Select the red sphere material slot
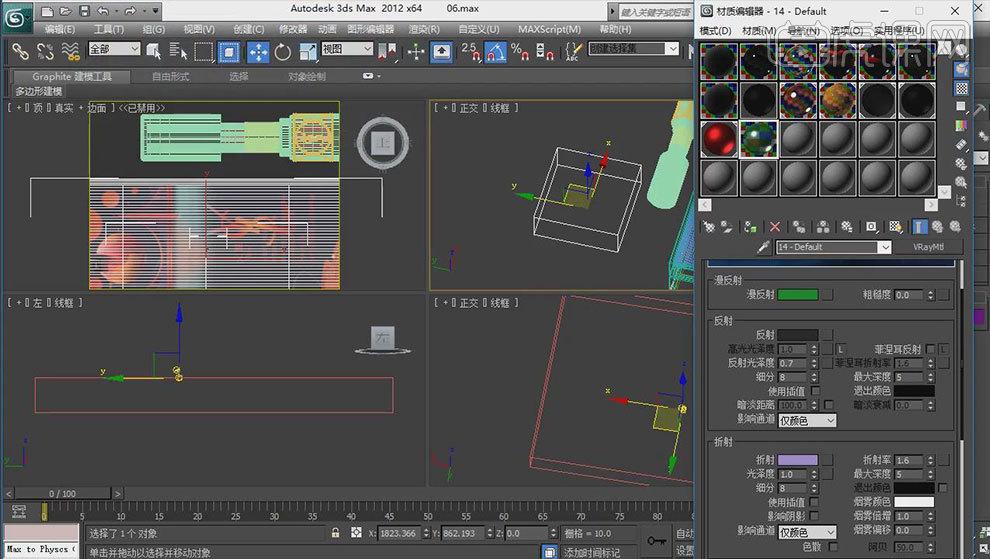The width and height of the screenshot is (990, 559). 719,139
